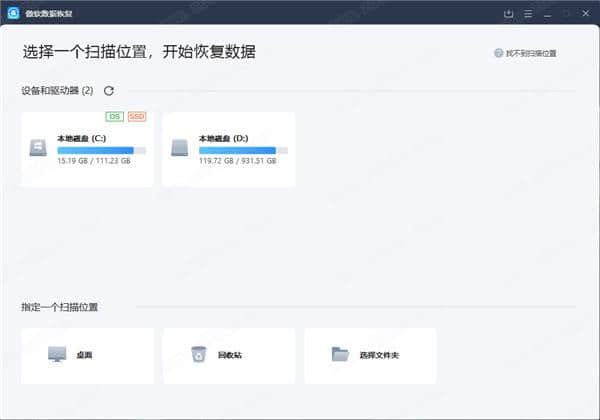Click the 本地磁盘 (D:) label
This screenshot has height=420, width=600.
click(223, 138)
